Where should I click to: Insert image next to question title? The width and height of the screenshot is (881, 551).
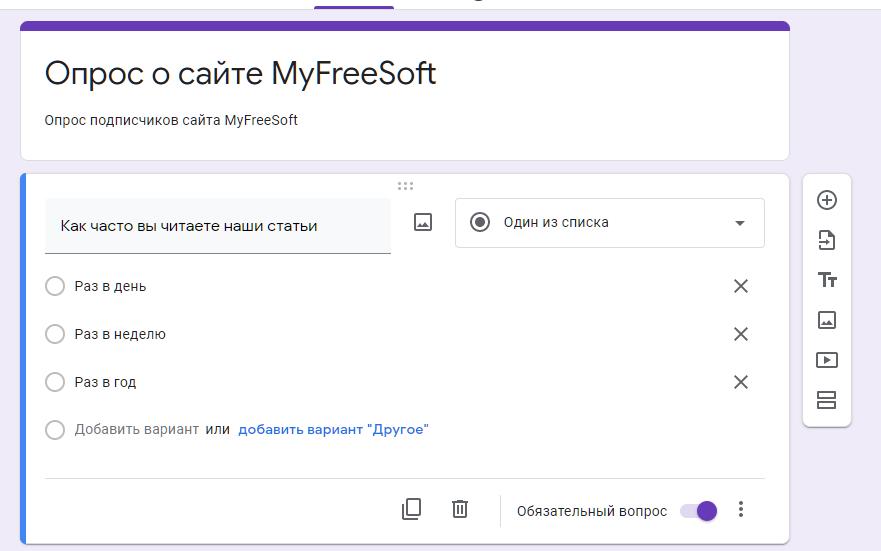tap(423, 223)
